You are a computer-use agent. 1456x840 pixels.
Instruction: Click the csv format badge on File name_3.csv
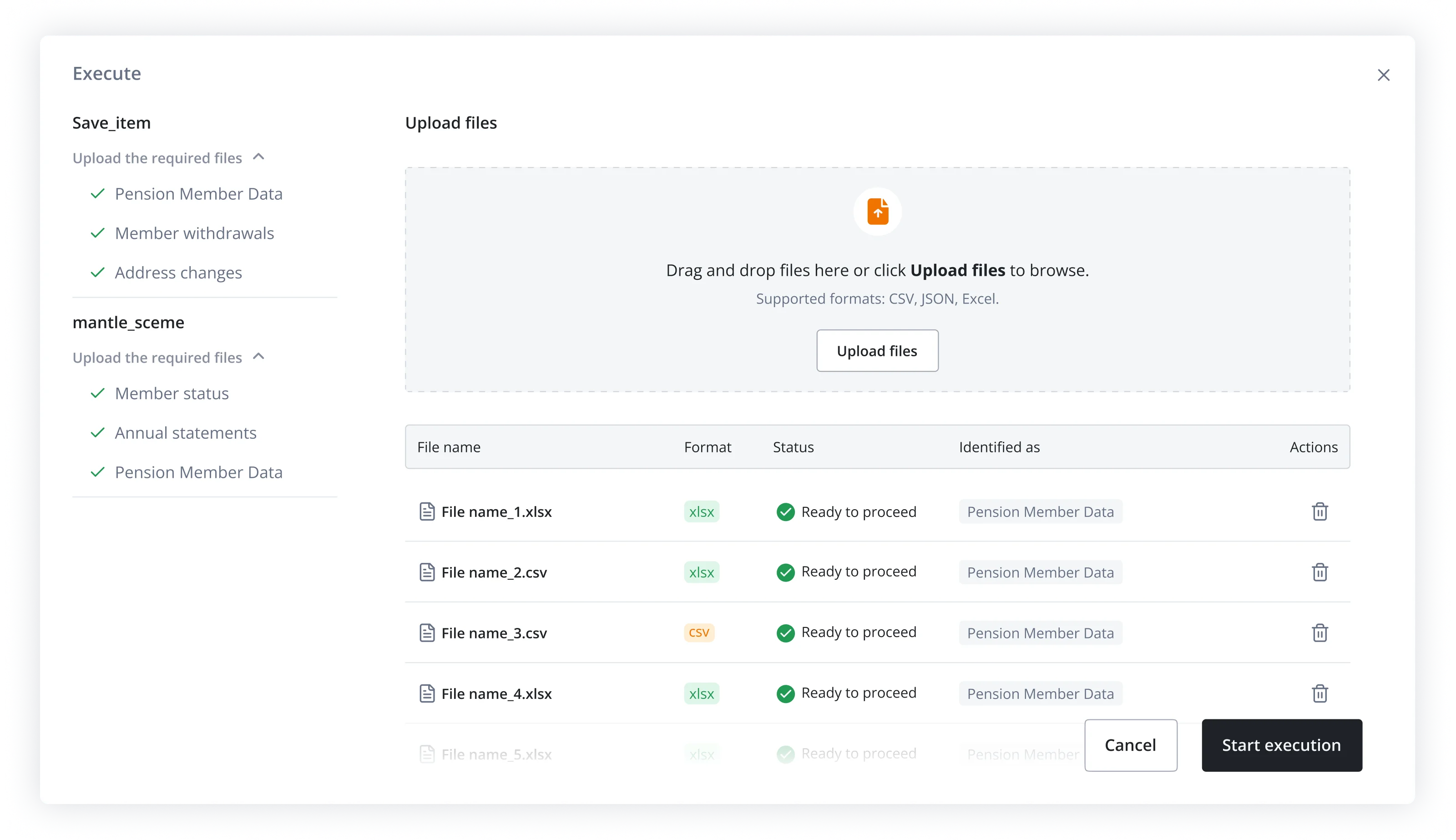[699, 633]
